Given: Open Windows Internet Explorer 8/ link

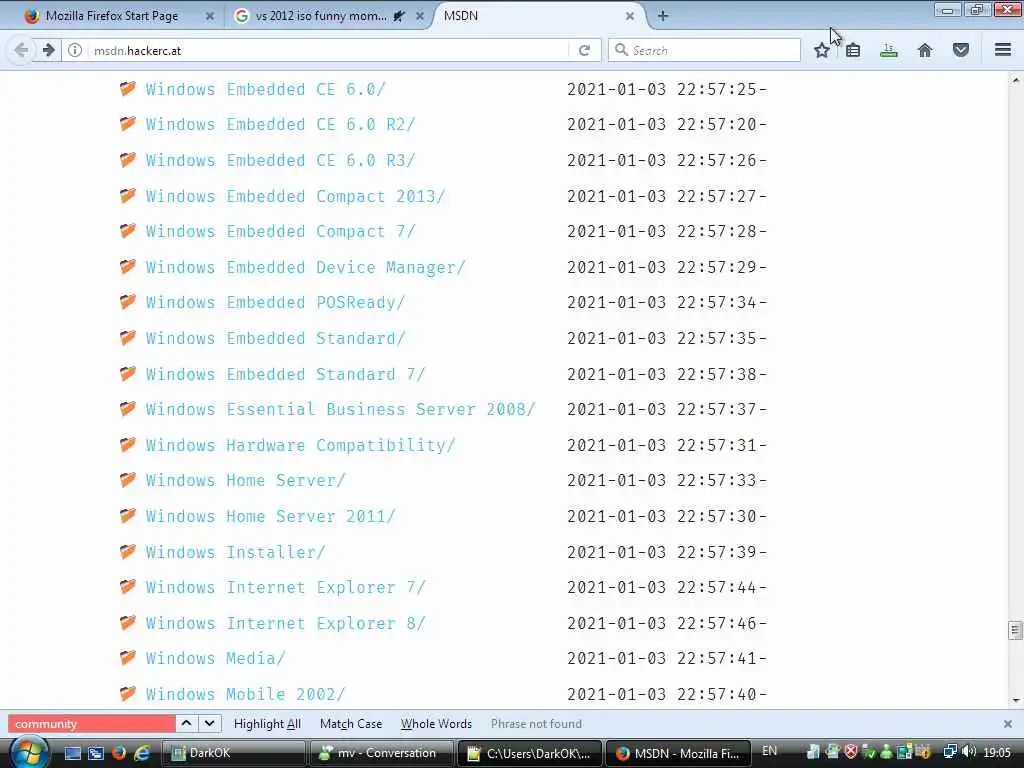Looking at the screenshot, I should click(285, 624).
